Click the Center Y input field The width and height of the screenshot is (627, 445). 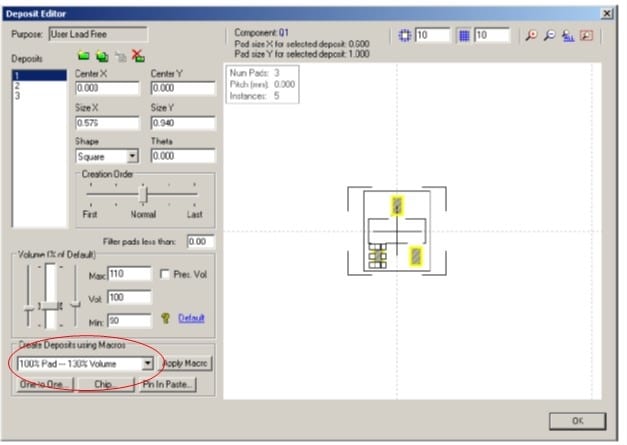click(x=183, y=88)
